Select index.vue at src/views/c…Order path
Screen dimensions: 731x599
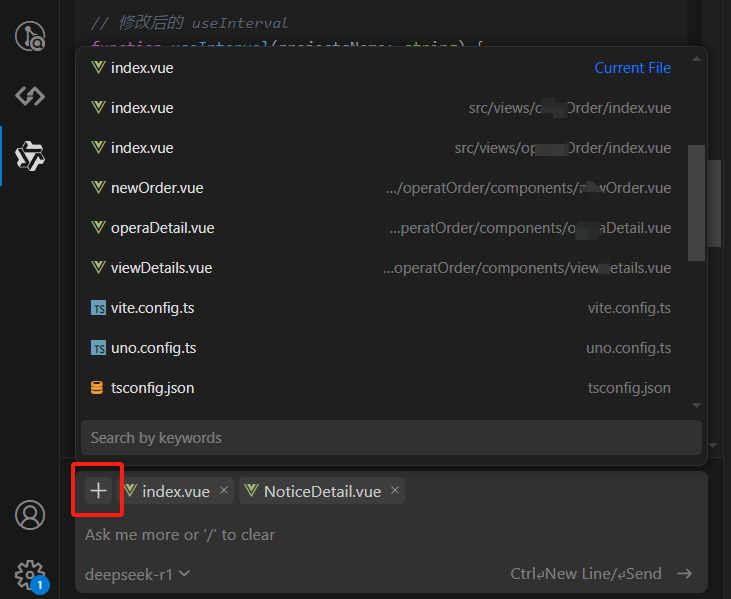381,108
